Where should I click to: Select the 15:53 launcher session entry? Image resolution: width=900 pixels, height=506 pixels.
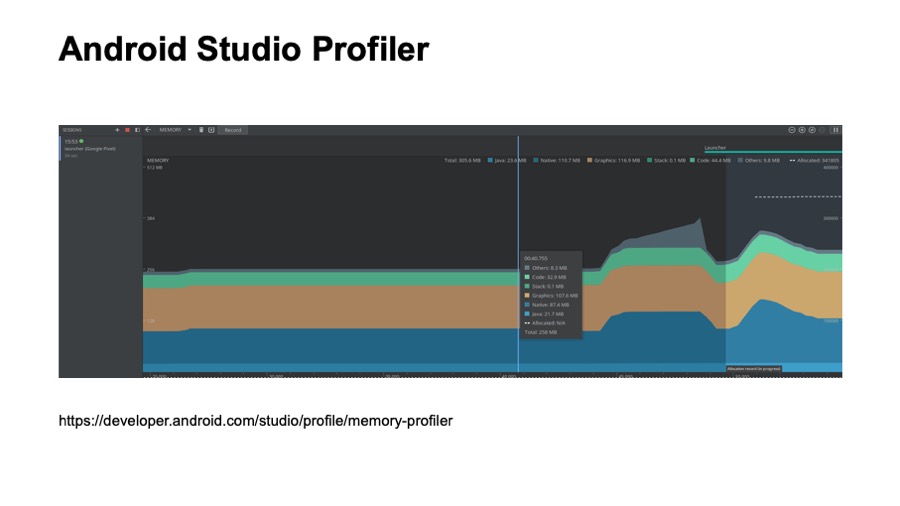point(90,147)
